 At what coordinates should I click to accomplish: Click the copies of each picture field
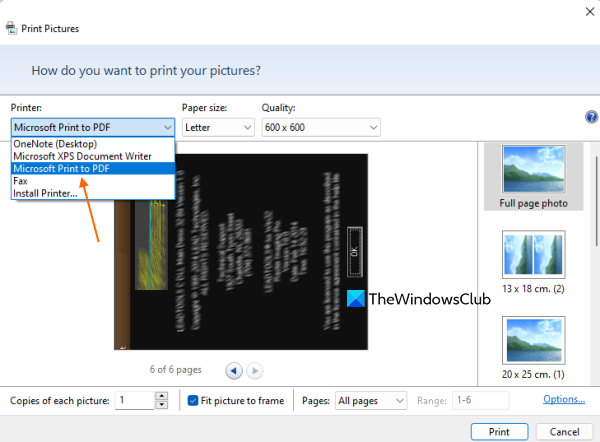[135, 400]
